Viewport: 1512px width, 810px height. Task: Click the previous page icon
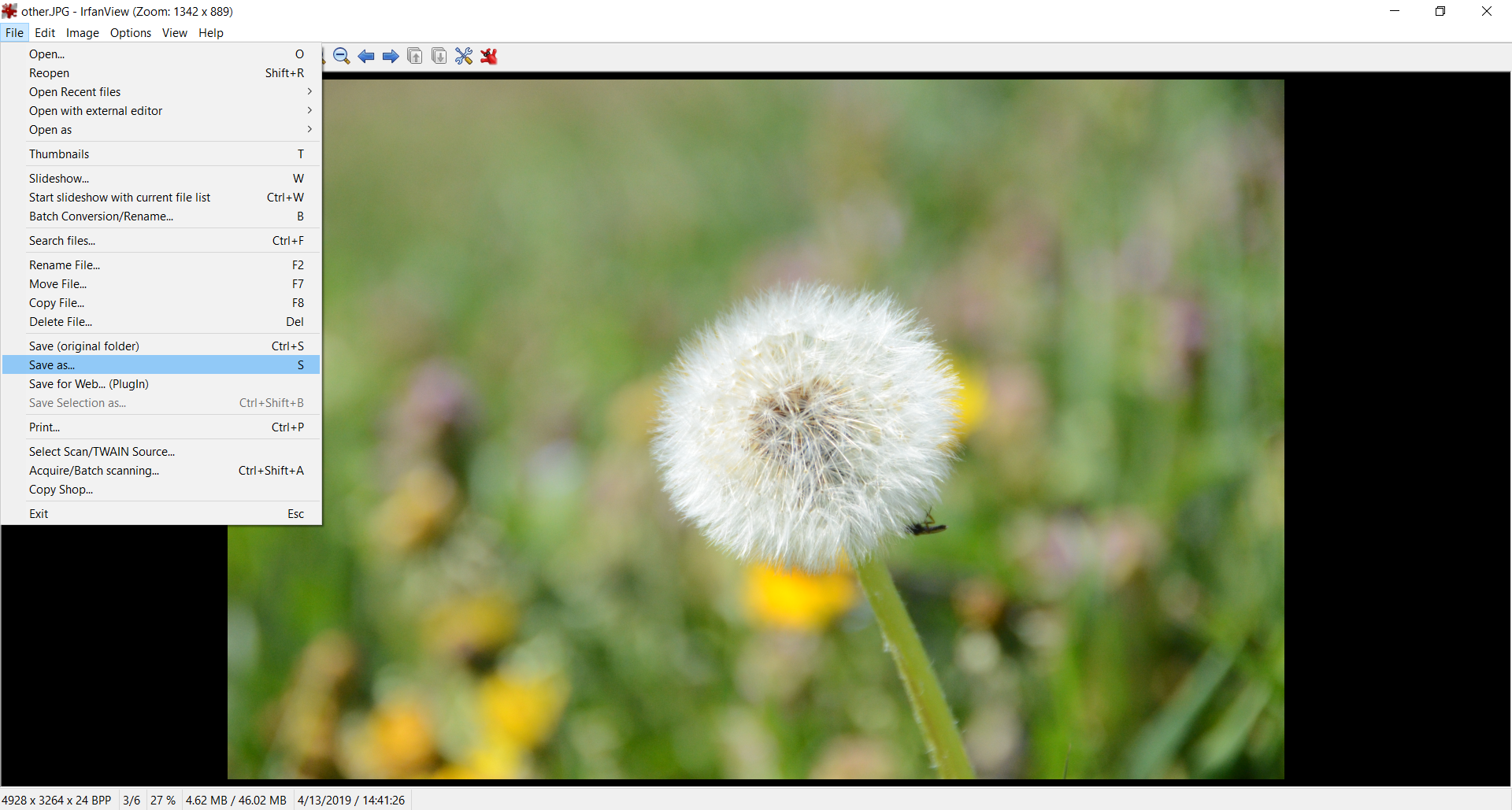tap(415, 56)
